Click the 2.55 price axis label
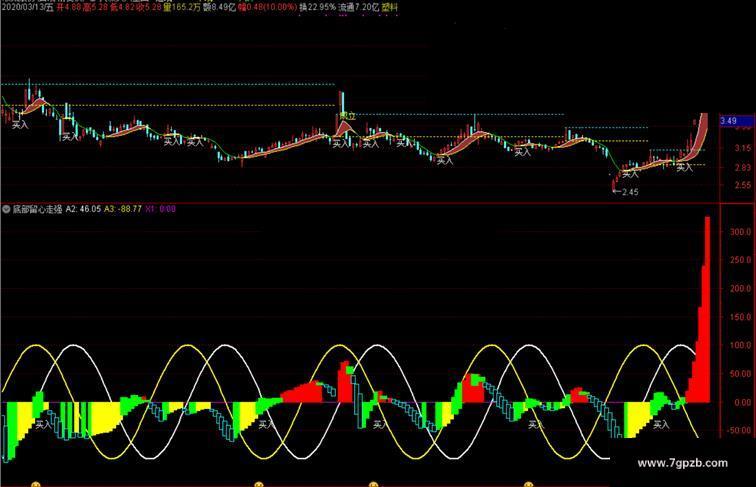Viewport: 756px width, 487px height. pyautogui.click(x=742, y=185)
